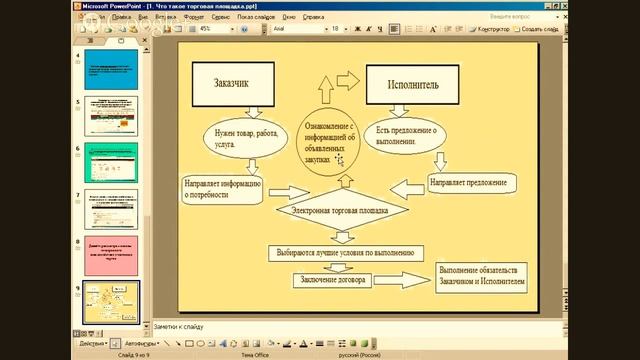Toggle Italic formatting (К)

369,29
